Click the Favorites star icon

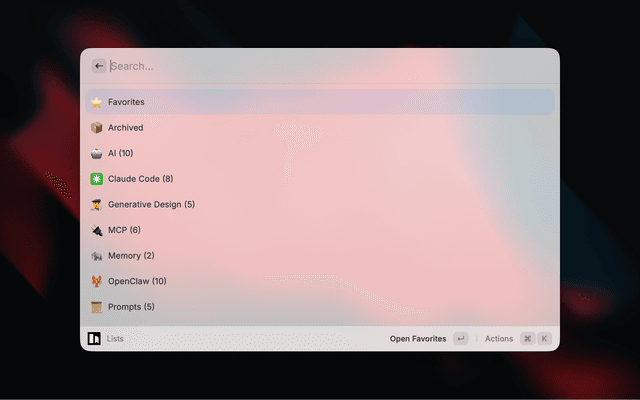(x=96, y=102)
